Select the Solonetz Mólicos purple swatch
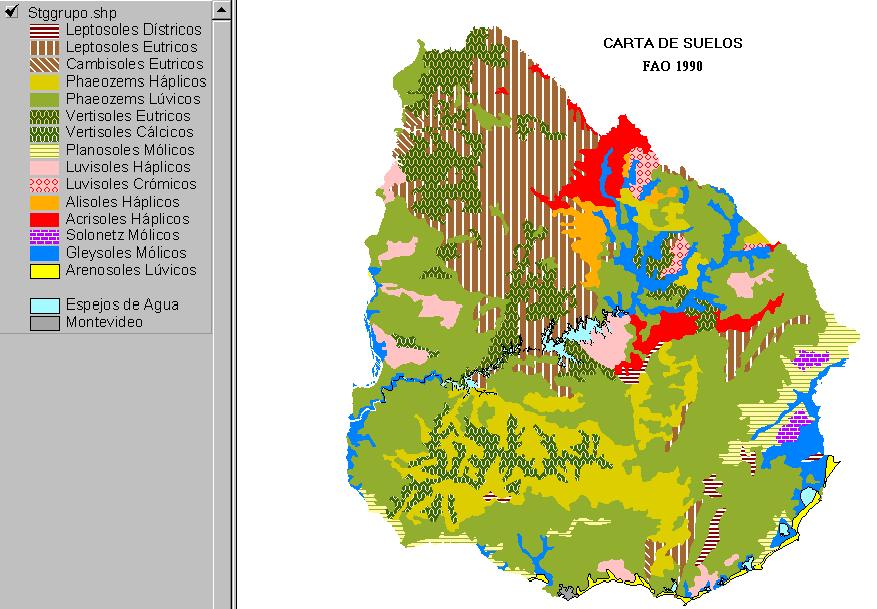 [x=45, y=236]
